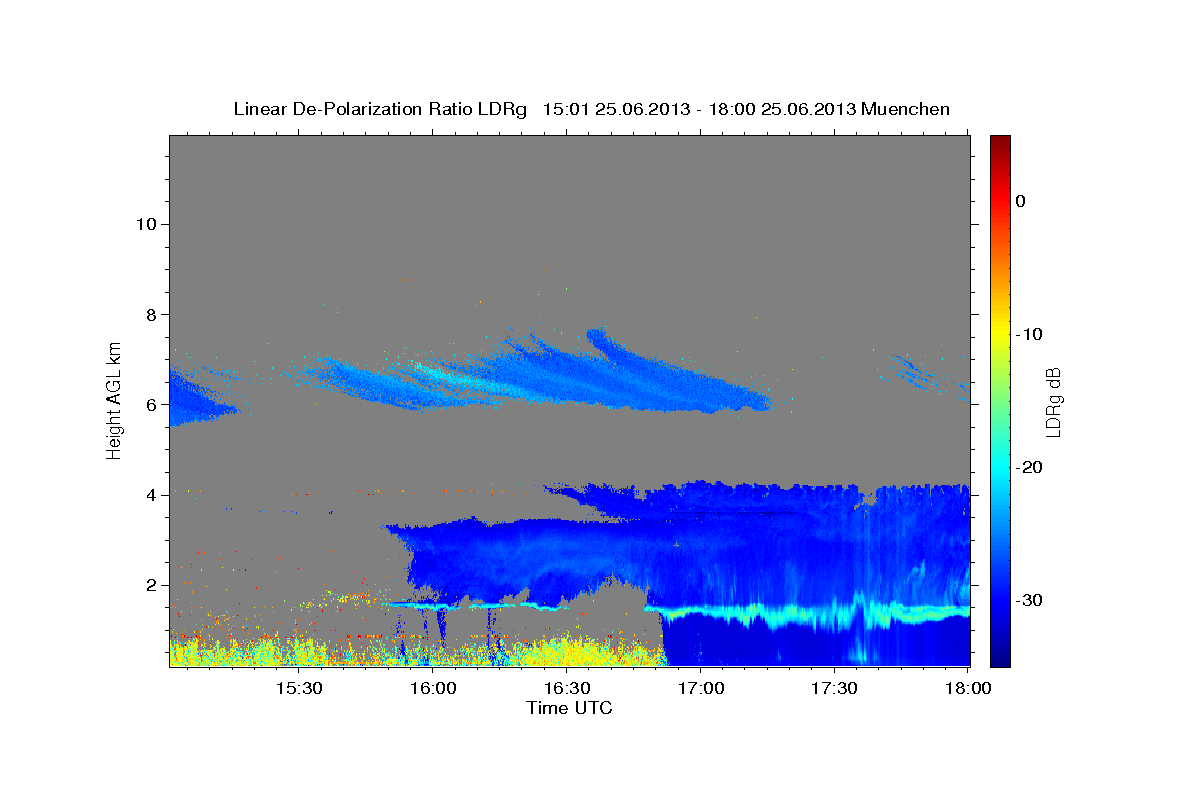Click the colorbar label -20
The image size is (1200, 800).
(x=1029, y=467)
